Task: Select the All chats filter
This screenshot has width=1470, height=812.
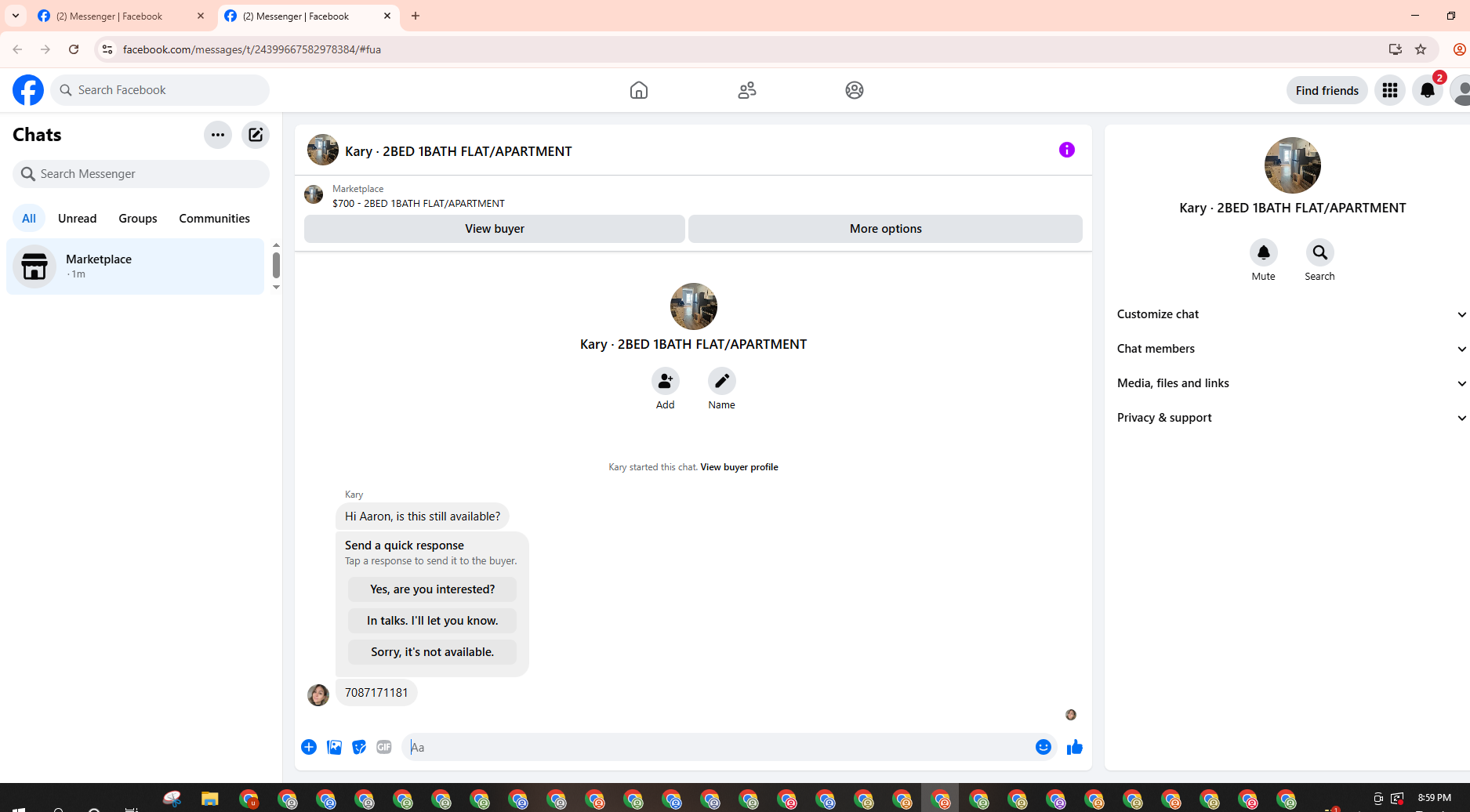Action: point(29,219)
